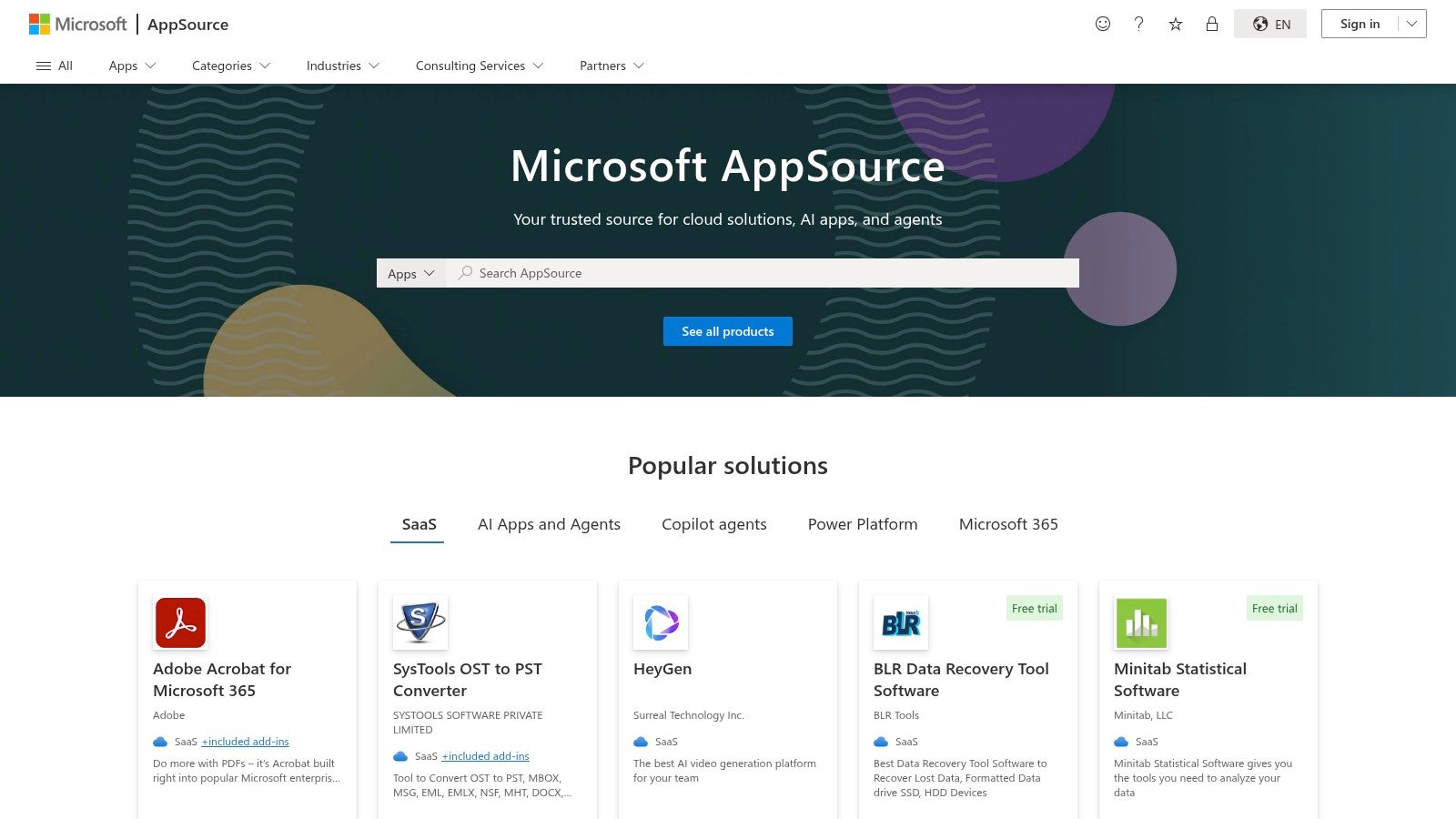The height and width of the screenshot is (819, 1456).
Task: Click the private plans lock icon
Action: click(1211, 24)
